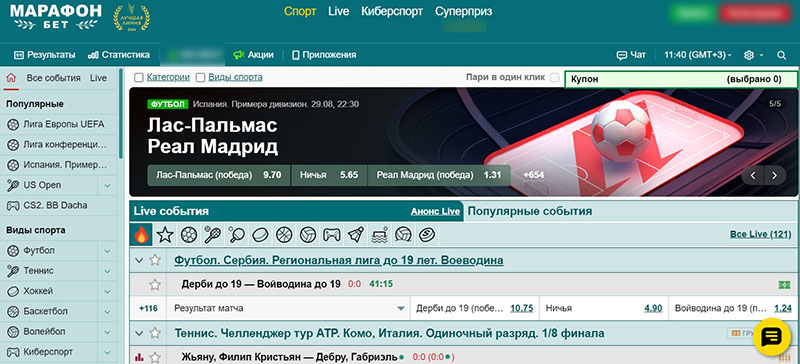This screenshot has height=364, width=800.
Task: Open settings gear icon in top bar
Action: [749, 55]
